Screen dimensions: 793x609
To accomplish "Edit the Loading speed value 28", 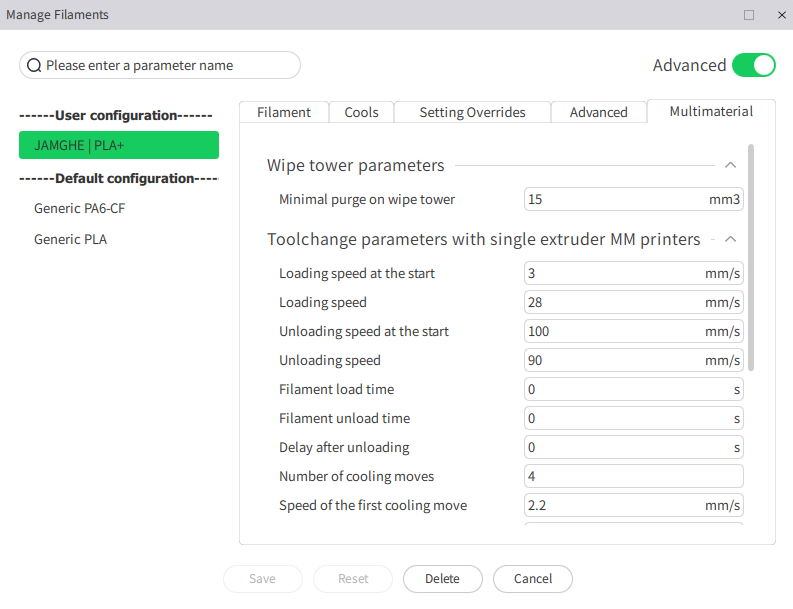I will (634, 302).
